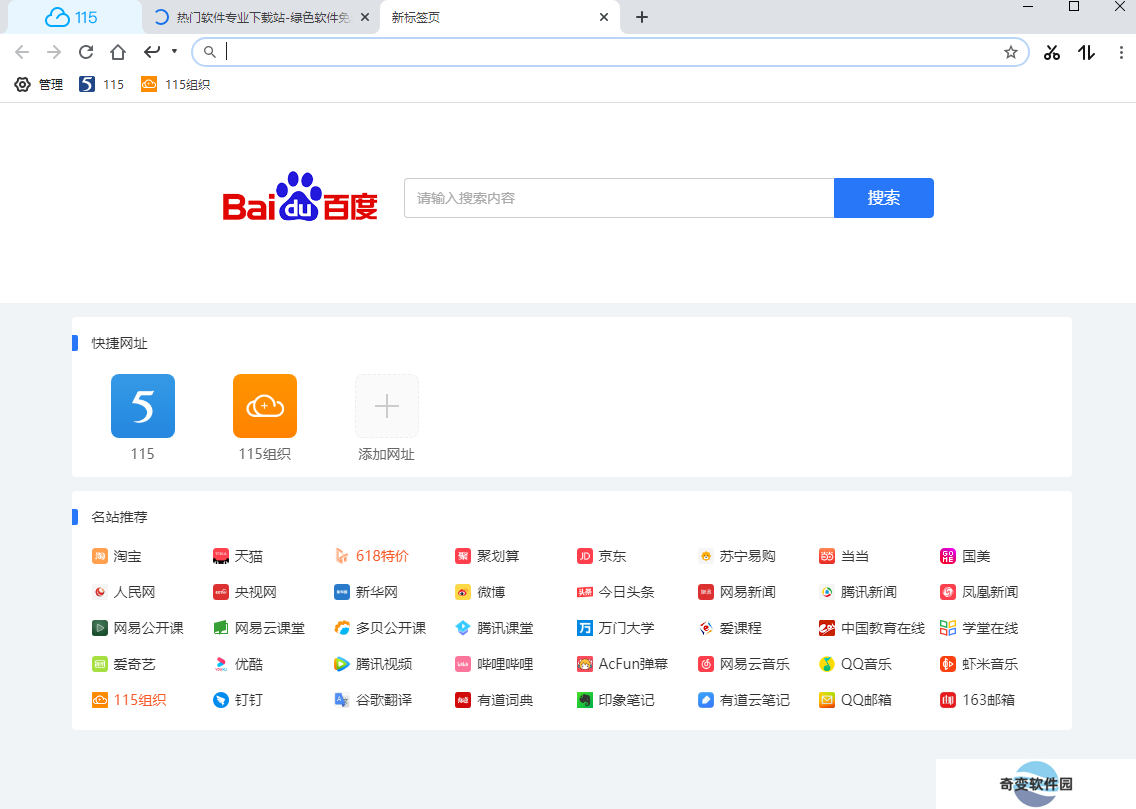1136x809 pixels.
Task: Expand the dropdown beside the undo arrow
Action: [x=174, y=51]
